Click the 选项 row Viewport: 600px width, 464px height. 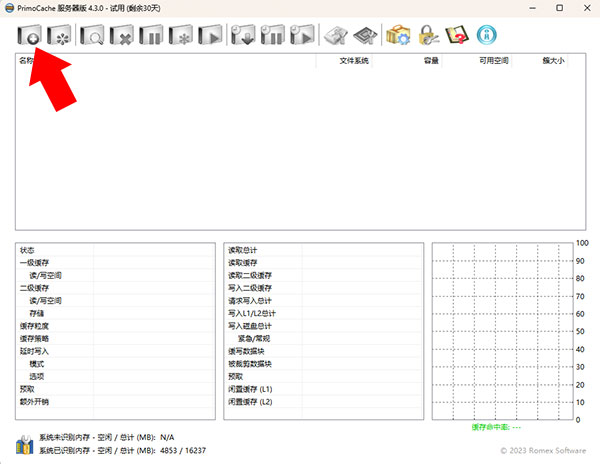click(115, 376)
